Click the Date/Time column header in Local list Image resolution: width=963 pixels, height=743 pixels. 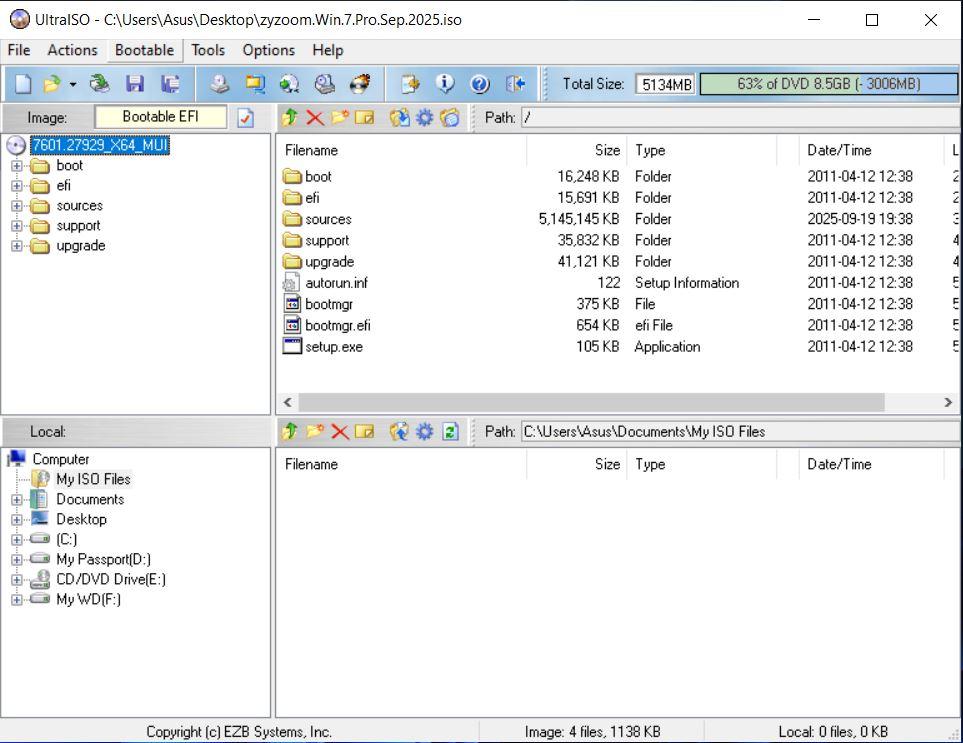coord(860,464)
